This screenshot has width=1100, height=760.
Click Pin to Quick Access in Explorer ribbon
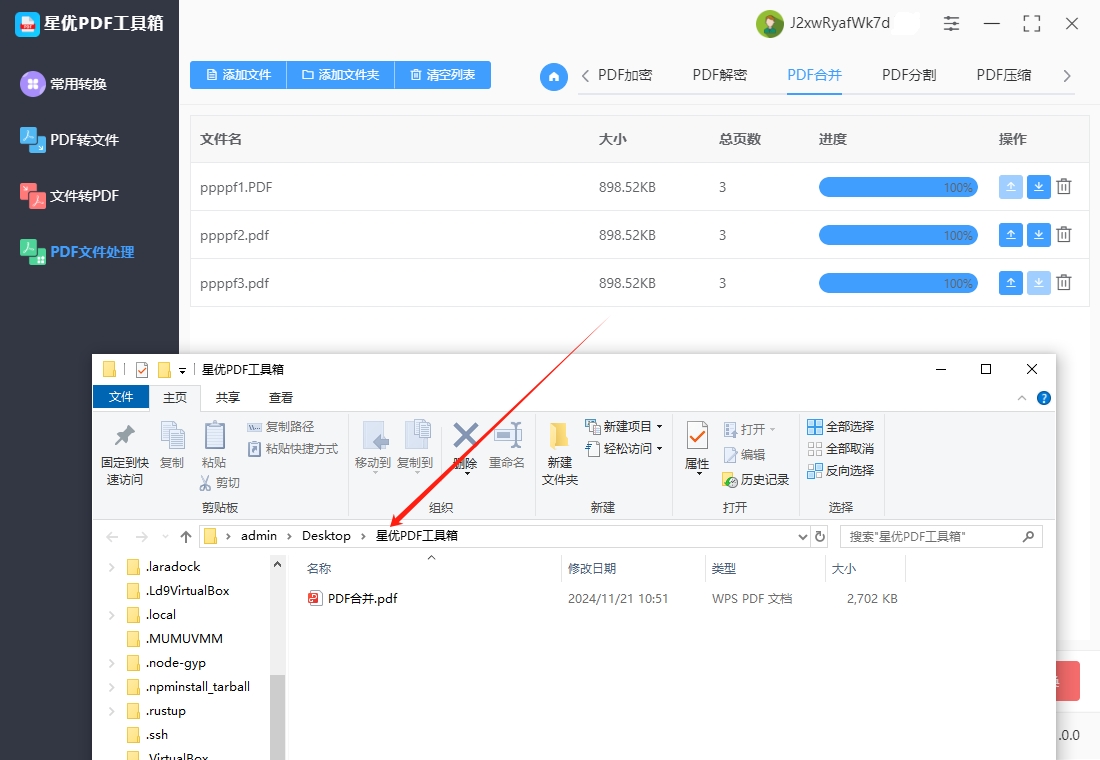(125, 455)
